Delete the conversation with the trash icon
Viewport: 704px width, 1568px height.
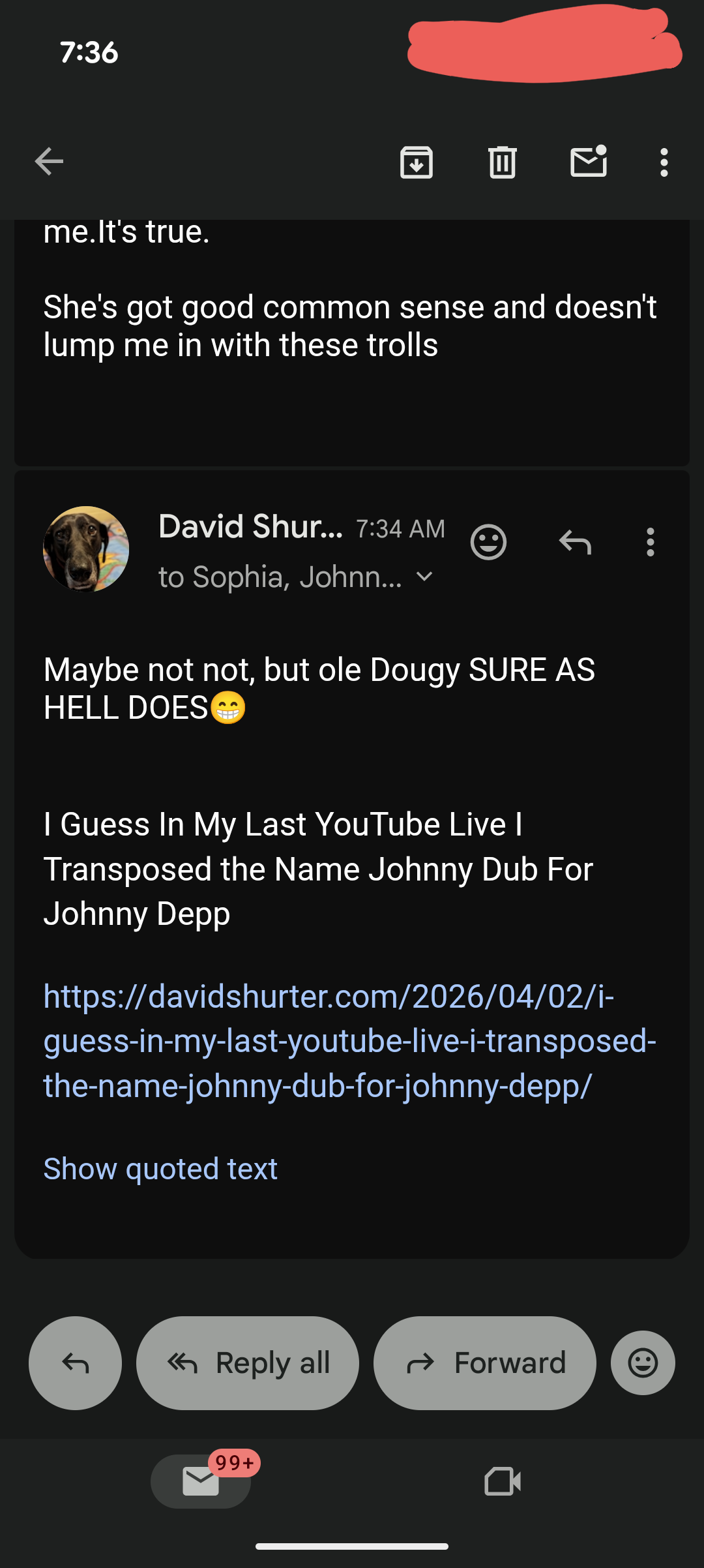(x=502, y=162)
